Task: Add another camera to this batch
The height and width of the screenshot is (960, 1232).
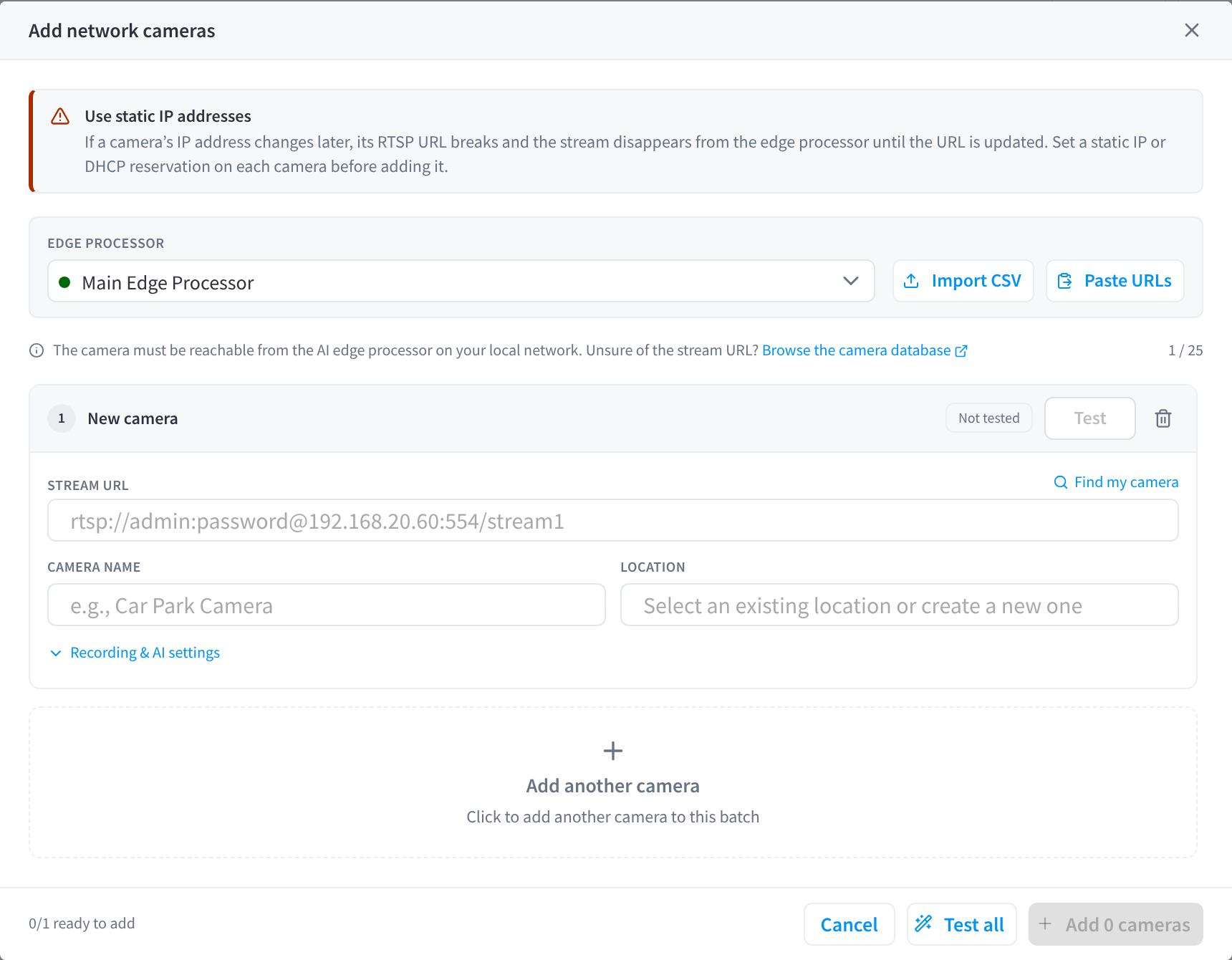Action: point(613,782)
